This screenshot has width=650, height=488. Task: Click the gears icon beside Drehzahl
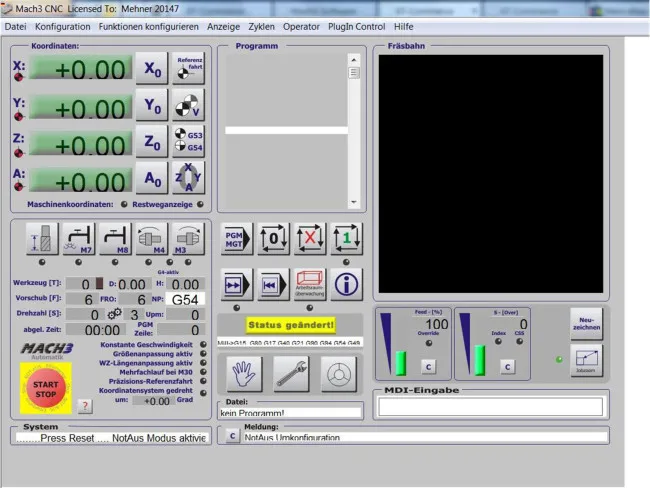point(115,314)
